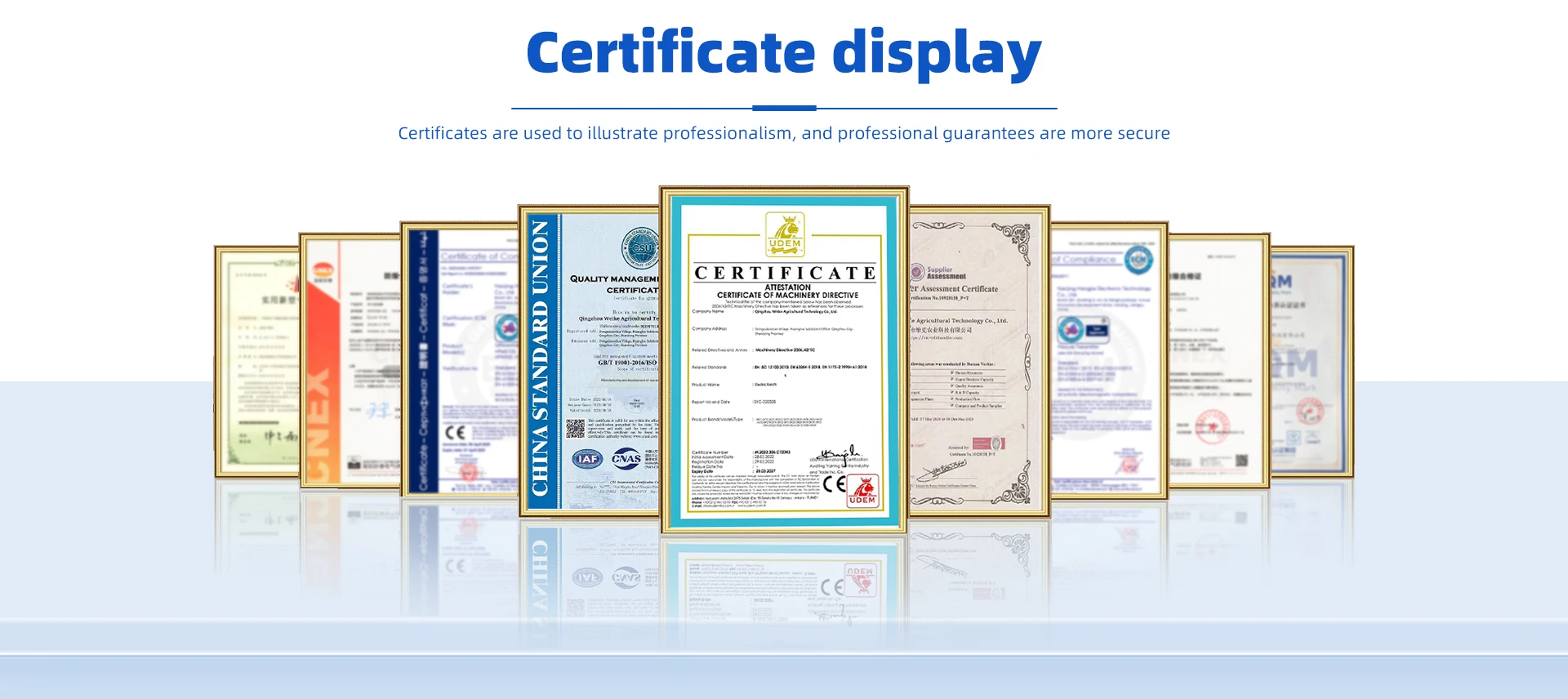The height and width of the screenshot is (699, 1568).
Task: Open the Chinese certificate with red round seal
Action: point(1218,360)
